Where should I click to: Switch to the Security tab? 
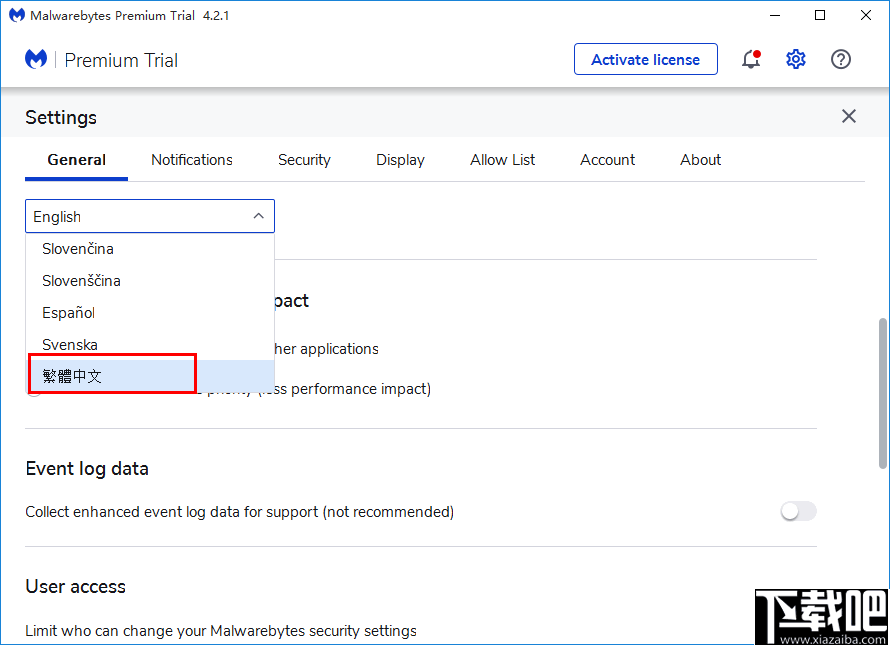pyautogui.click(x=304, y=160)
